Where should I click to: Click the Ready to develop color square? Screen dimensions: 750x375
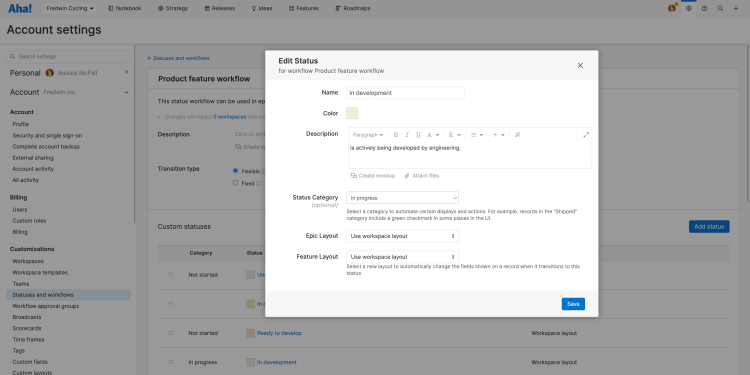click(x=250, y=333)
